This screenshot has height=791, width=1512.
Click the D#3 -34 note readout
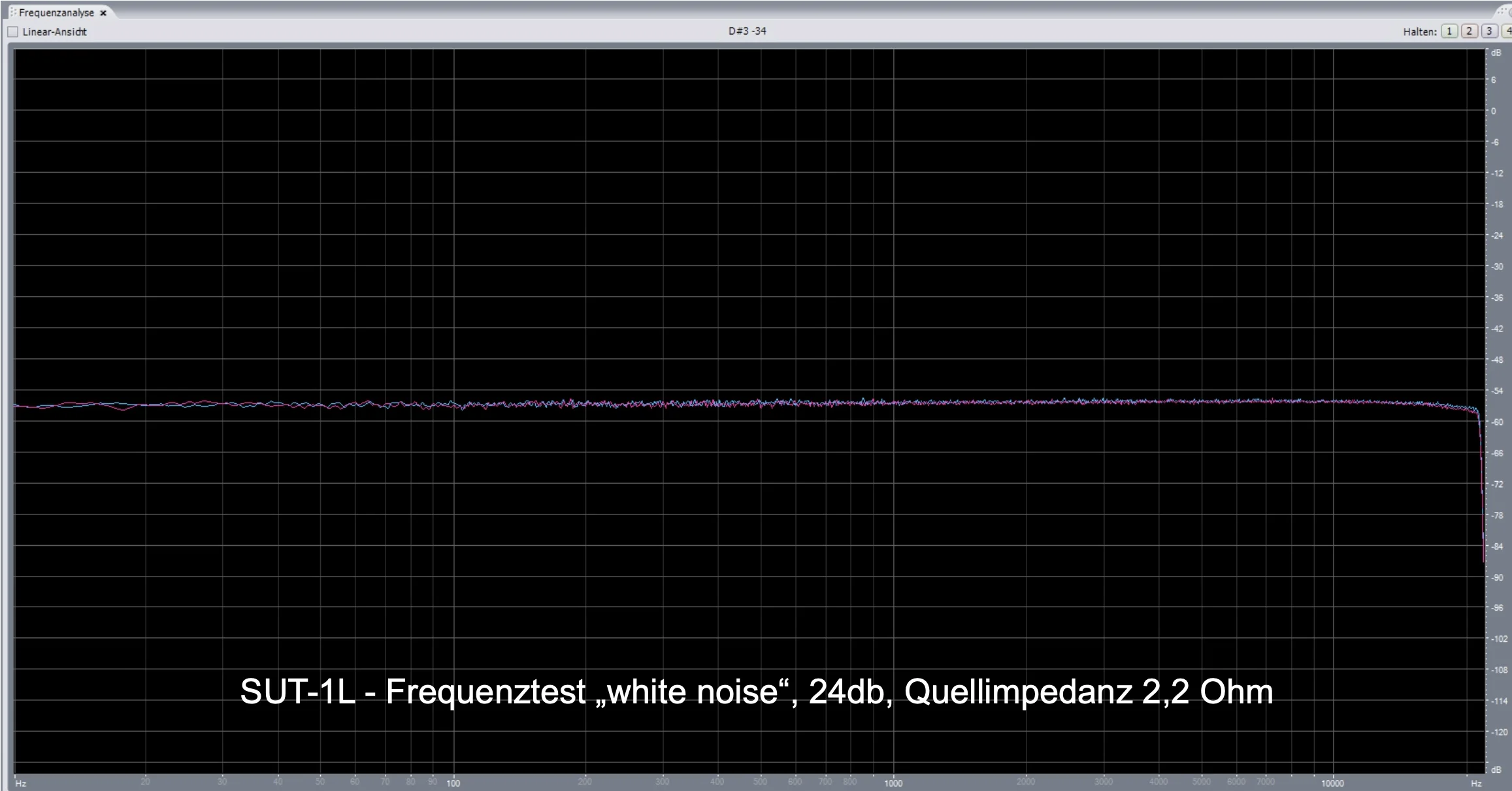coord(747,31)
